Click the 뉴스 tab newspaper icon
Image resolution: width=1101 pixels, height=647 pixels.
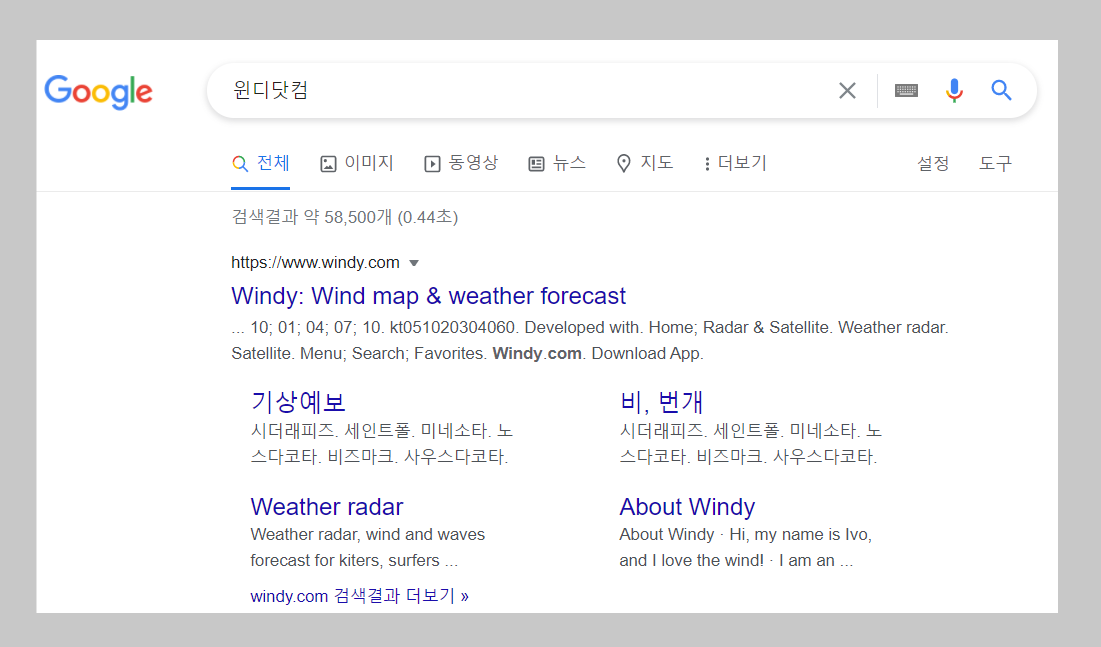(x=536, y=164)
